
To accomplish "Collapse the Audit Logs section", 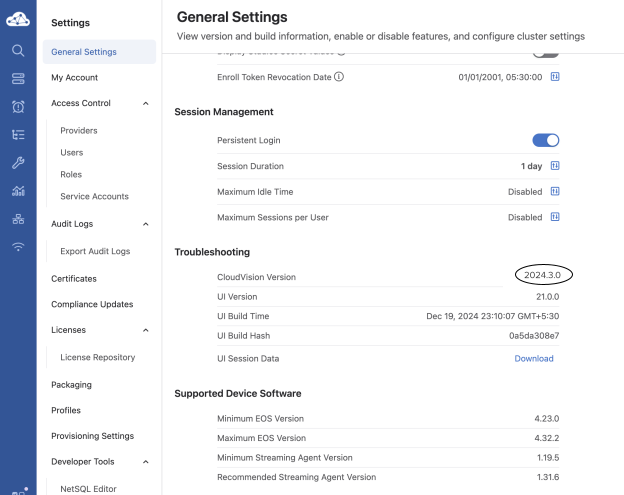I will click(146, 224).
